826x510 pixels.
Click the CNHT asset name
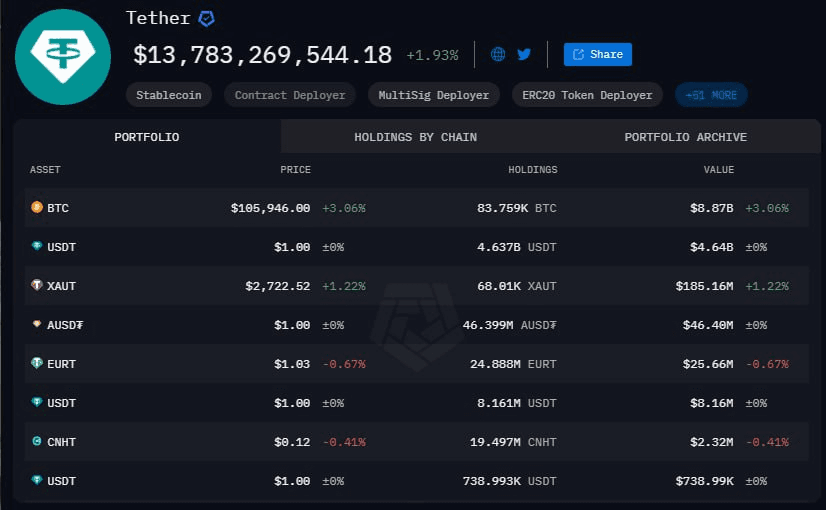click(61, 442)
